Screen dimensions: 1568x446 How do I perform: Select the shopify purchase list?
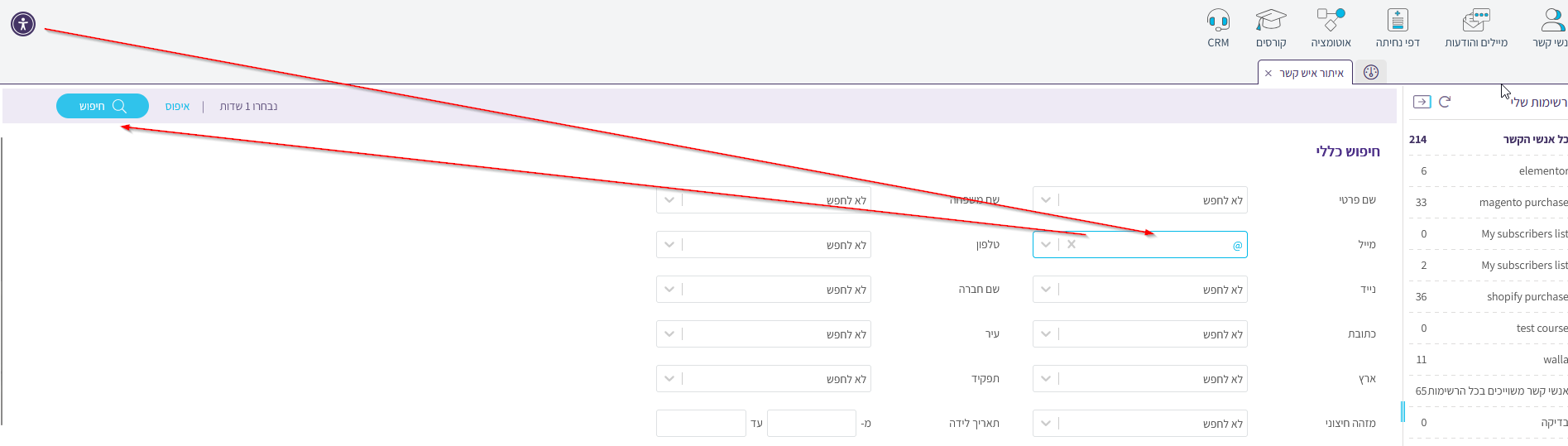[x=1526, y=297]
